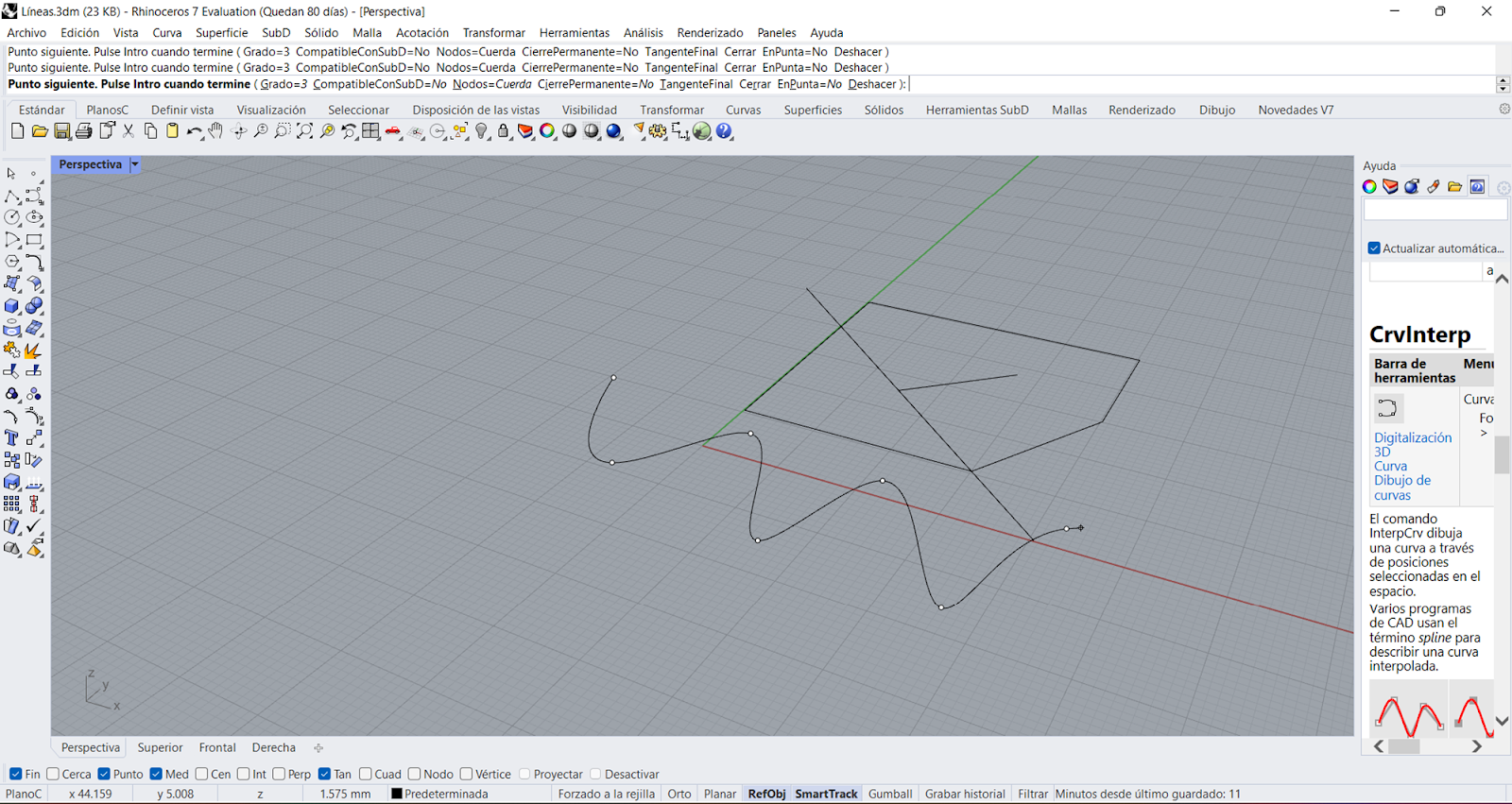Save the model with the floppy disk icon
The height and width of the screenshot is (804, 1512).
(x=61, y=131)
